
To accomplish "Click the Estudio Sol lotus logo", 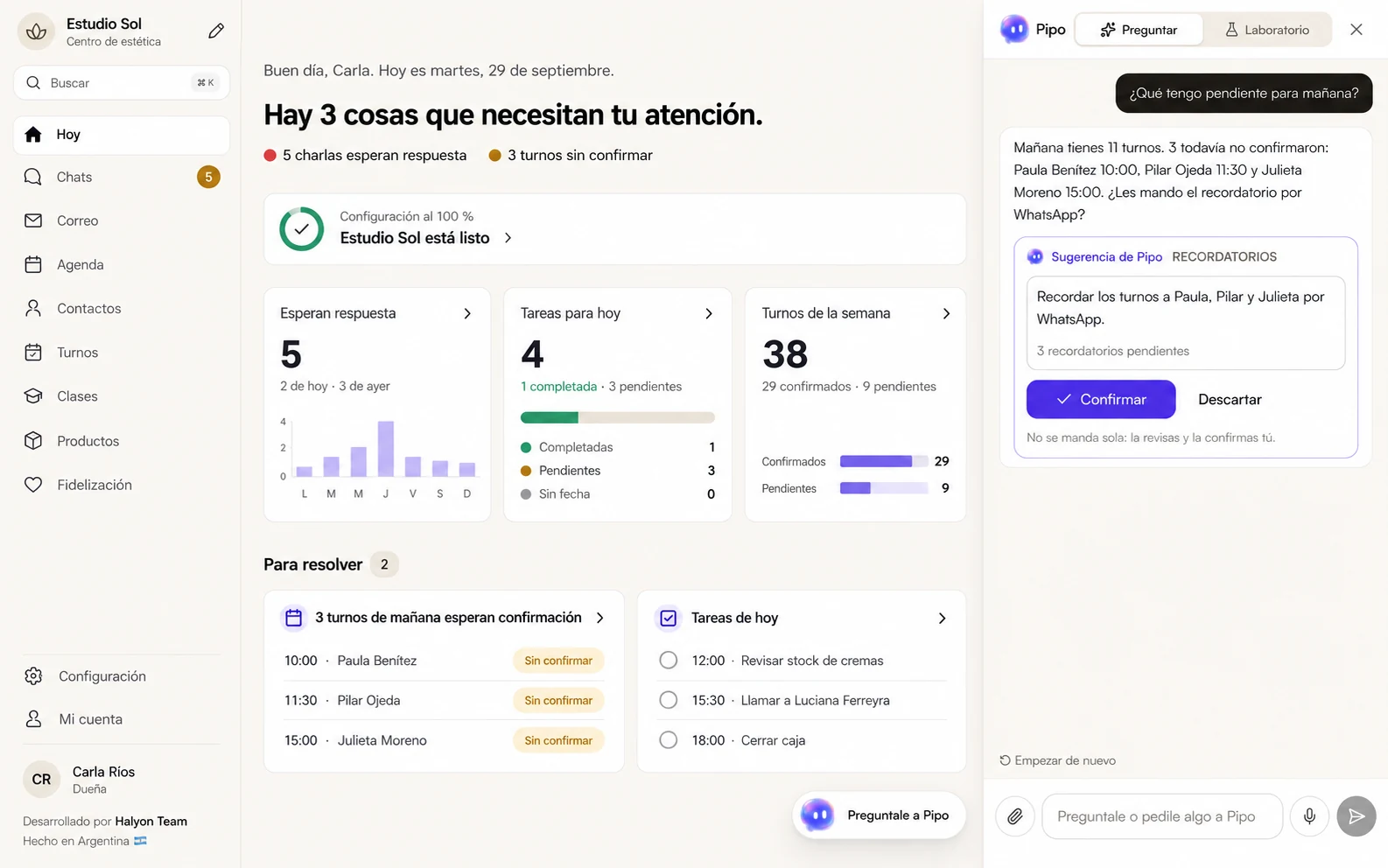I will [36, 31].
